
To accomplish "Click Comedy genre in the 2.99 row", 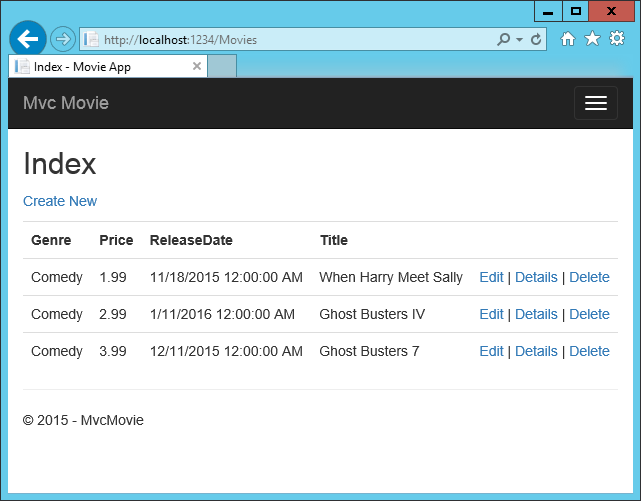I will click(57, 314).
